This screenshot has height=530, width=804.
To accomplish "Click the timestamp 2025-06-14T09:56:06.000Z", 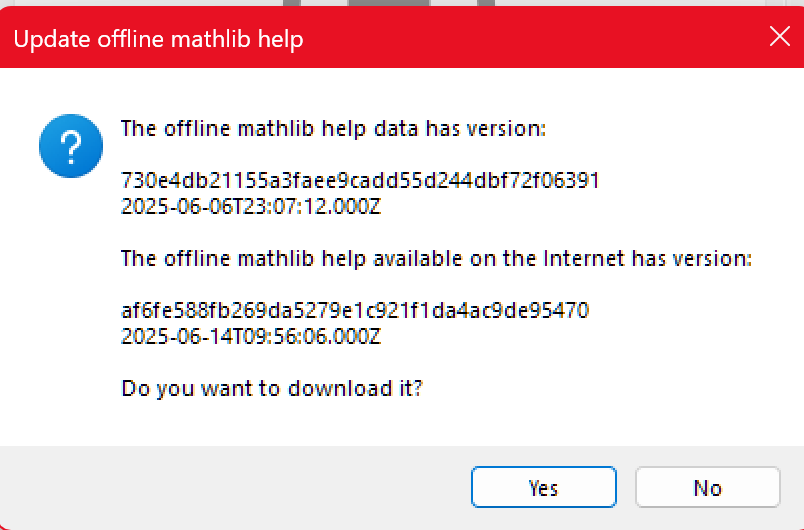I will pos(251,336).
